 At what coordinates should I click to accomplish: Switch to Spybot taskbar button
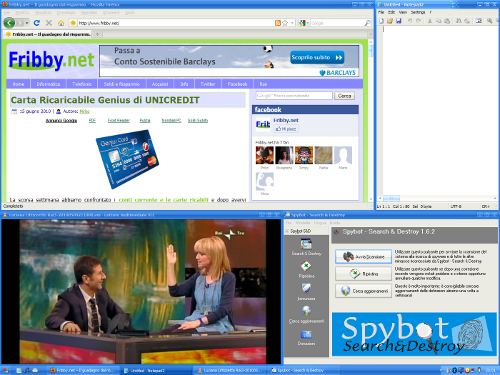(x=303, y=370)
